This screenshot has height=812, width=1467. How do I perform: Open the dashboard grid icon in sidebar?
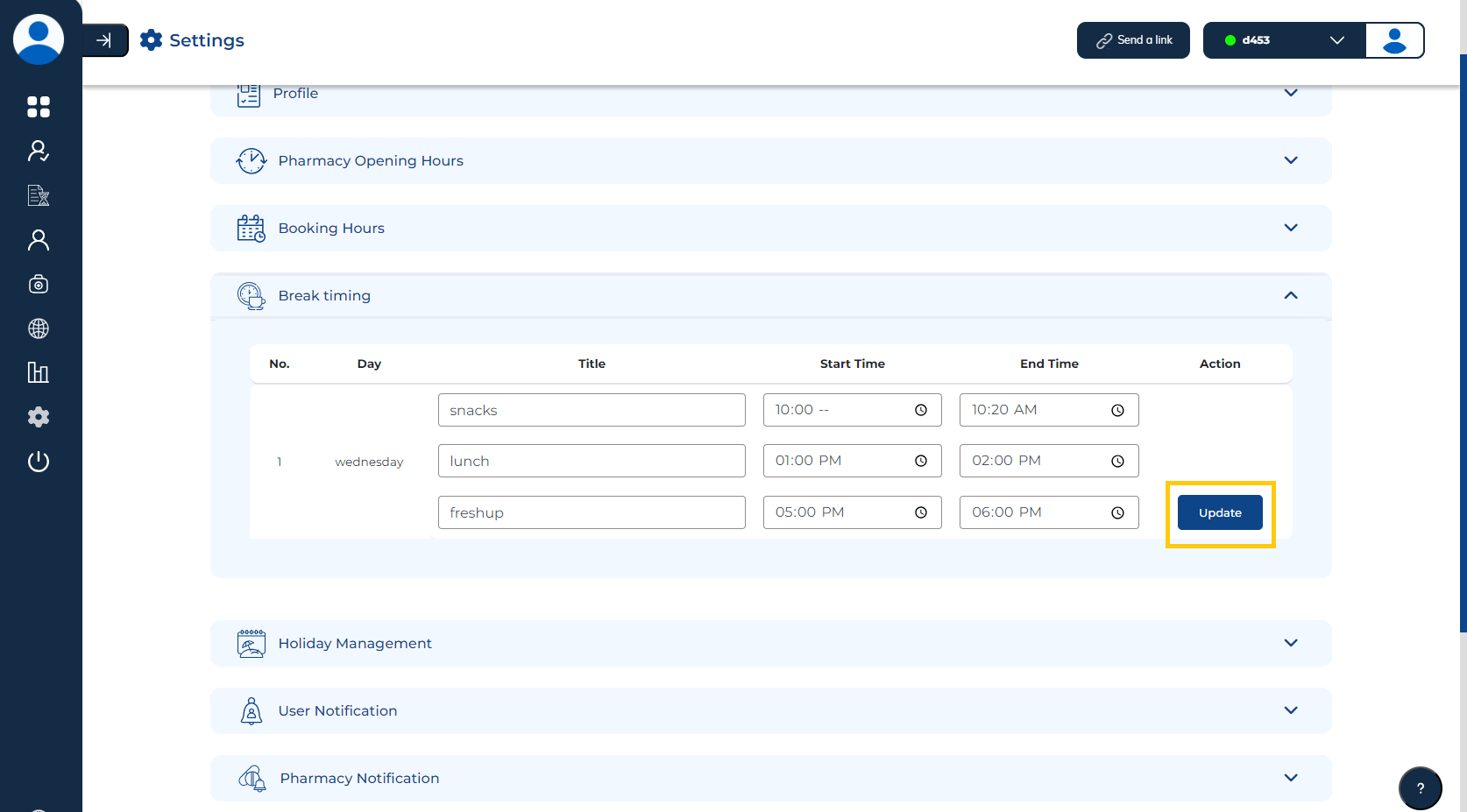point(39,107)
